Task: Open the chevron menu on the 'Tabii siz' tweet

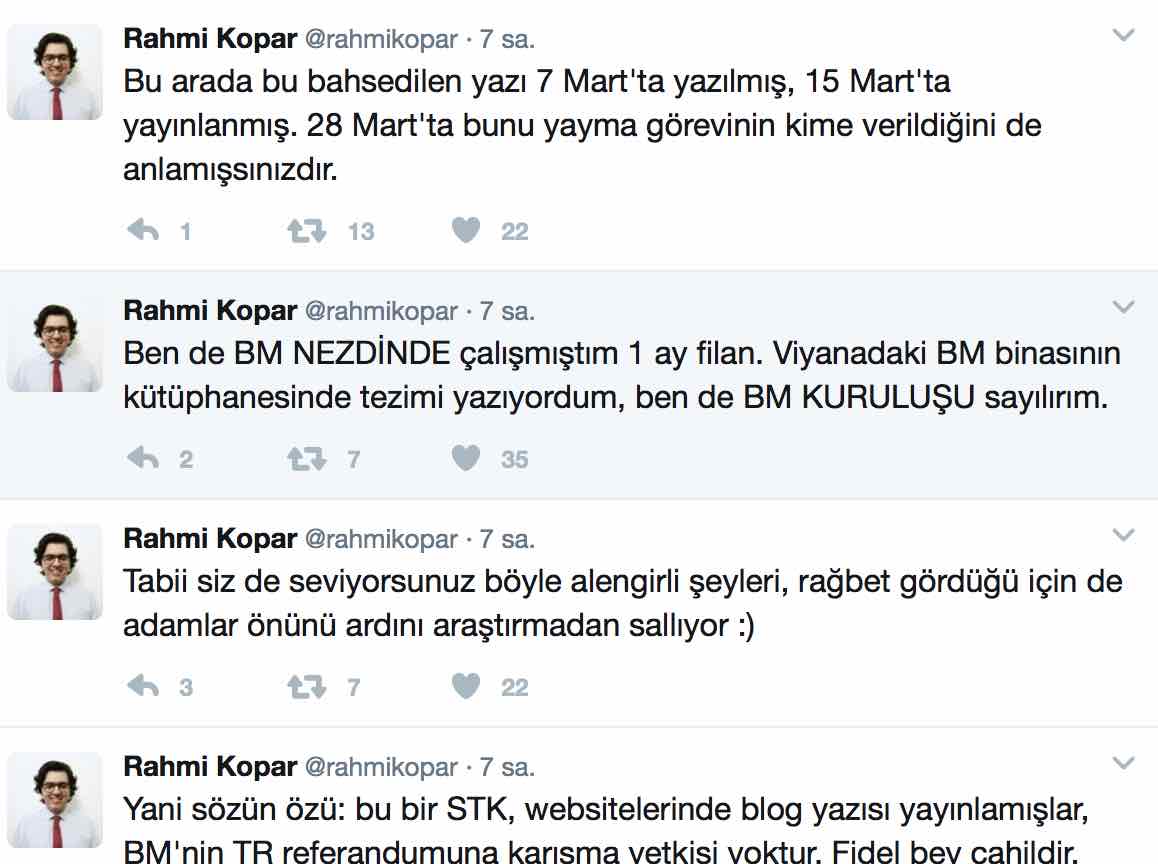Action: (x=1123, y=535)
